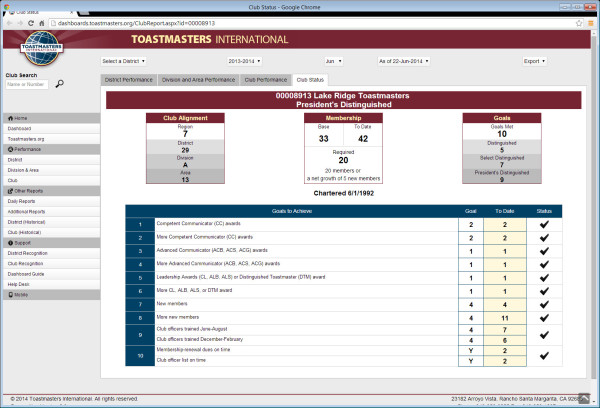Click the browser home icon
Screen dimensions: 600x408
click(42, 23)
